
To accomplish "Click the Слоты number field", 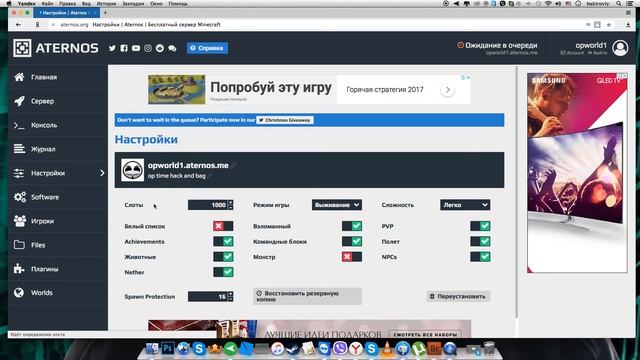I will click(208, 205).
